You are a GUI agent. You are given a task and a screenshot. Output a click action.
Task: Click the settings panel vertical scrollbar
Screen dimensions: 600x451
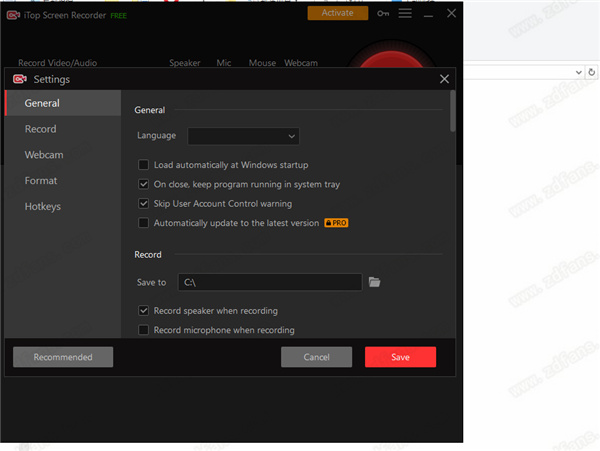click(x=453, y=111)
